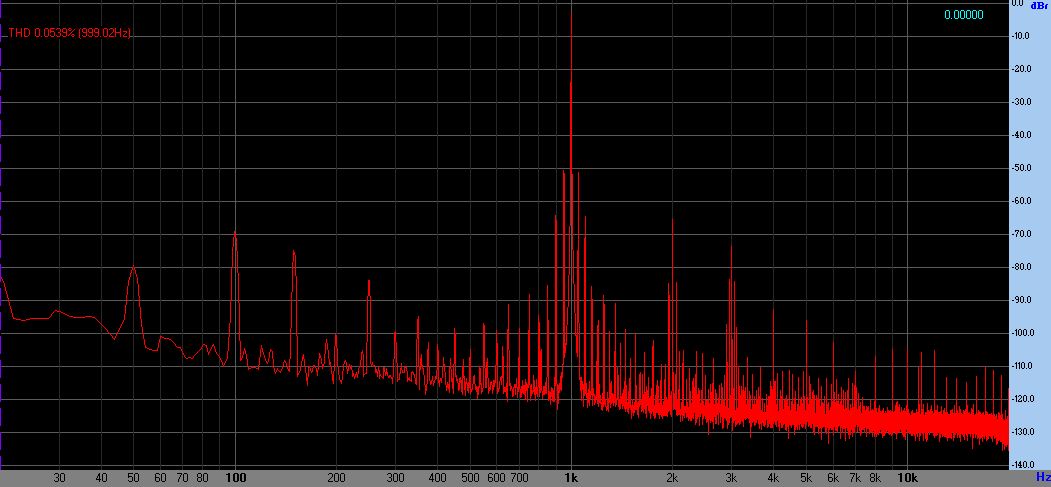Click the dBr unit label
The width and height of the screenshot is (1051, 487).
1041,5
